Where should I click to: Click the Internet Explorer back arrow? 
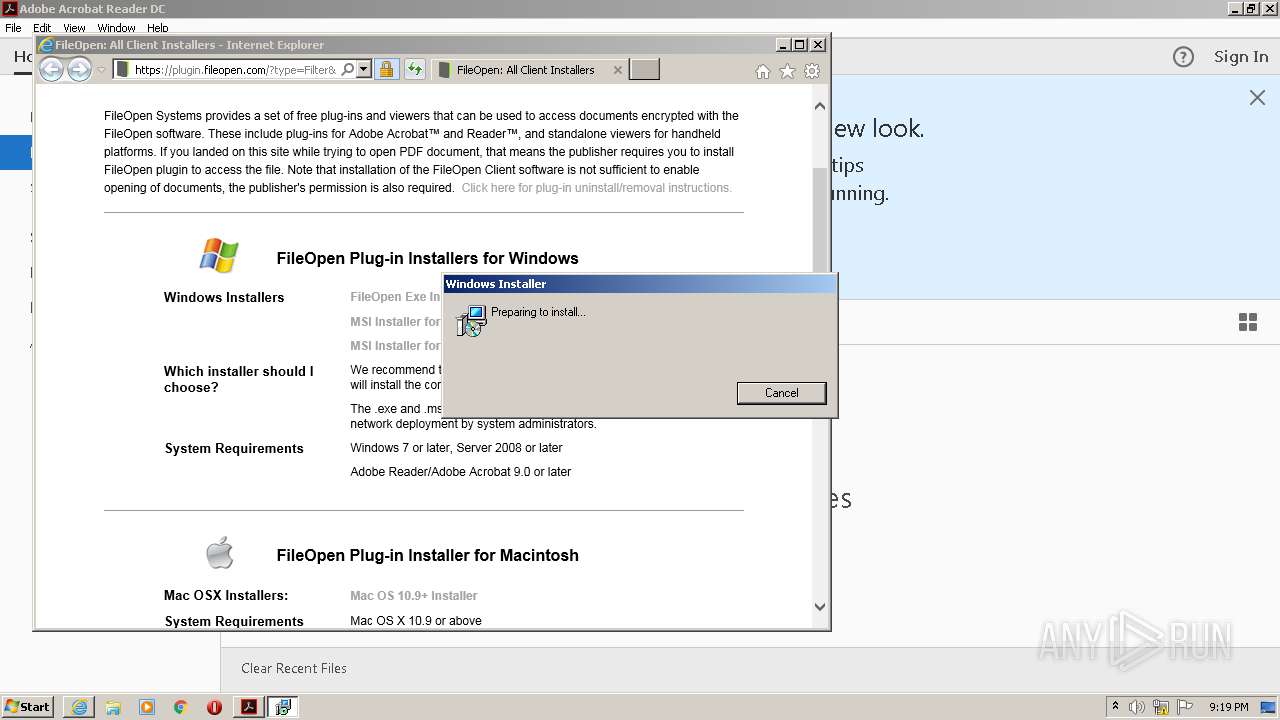[x=51, y=69]
